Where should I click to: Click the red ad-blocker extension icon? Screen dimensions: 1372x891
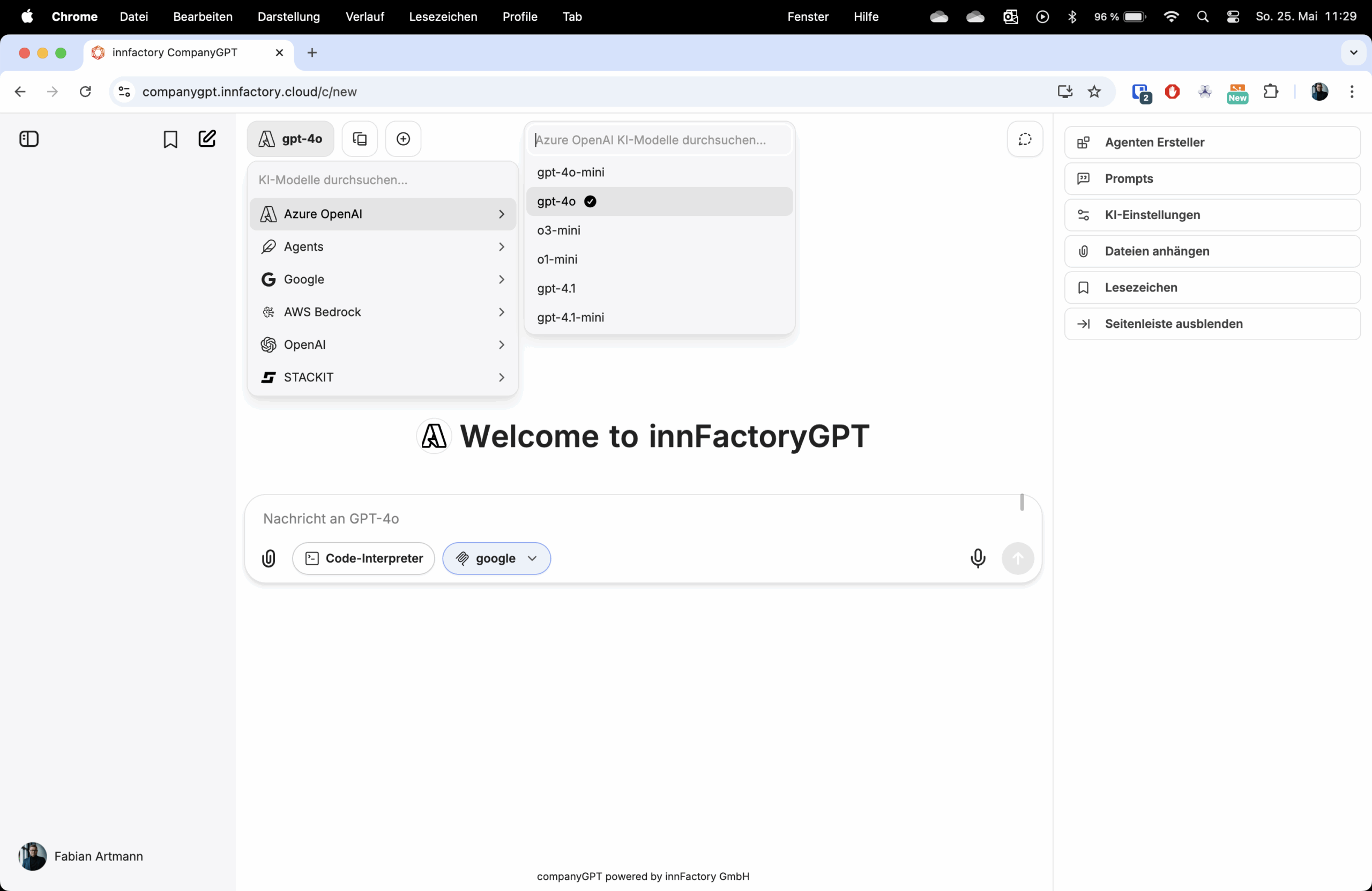pyautogui.click(x=1172, y=92)
